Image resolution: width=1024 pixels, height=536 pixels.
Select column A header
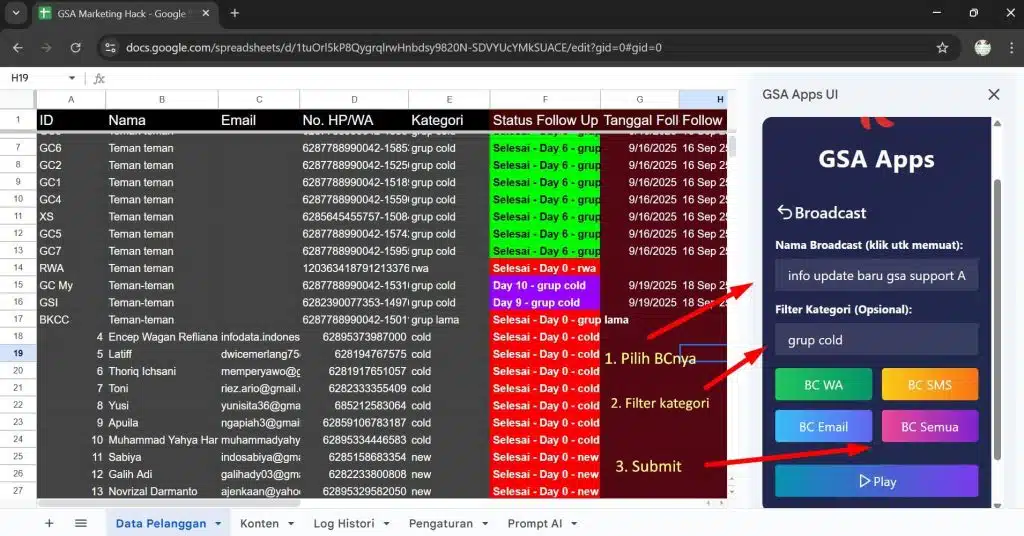71,99
